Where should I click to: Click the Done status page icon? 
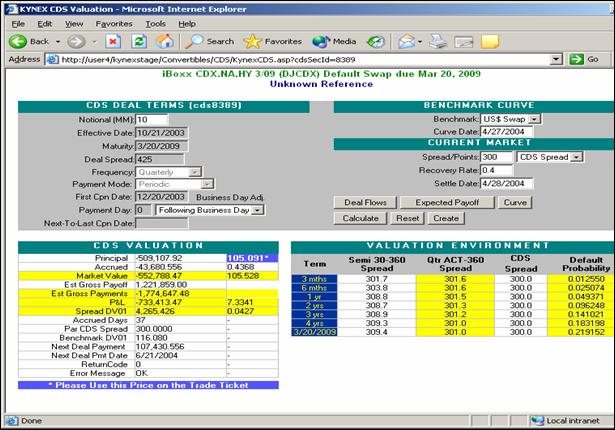point(12,421)
